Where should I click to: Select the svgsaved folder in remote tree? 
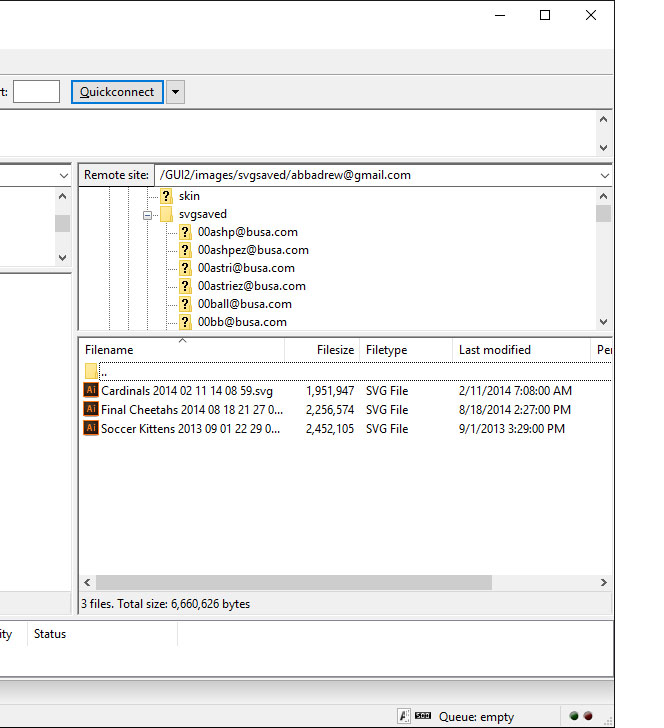[x=203, y=214]
